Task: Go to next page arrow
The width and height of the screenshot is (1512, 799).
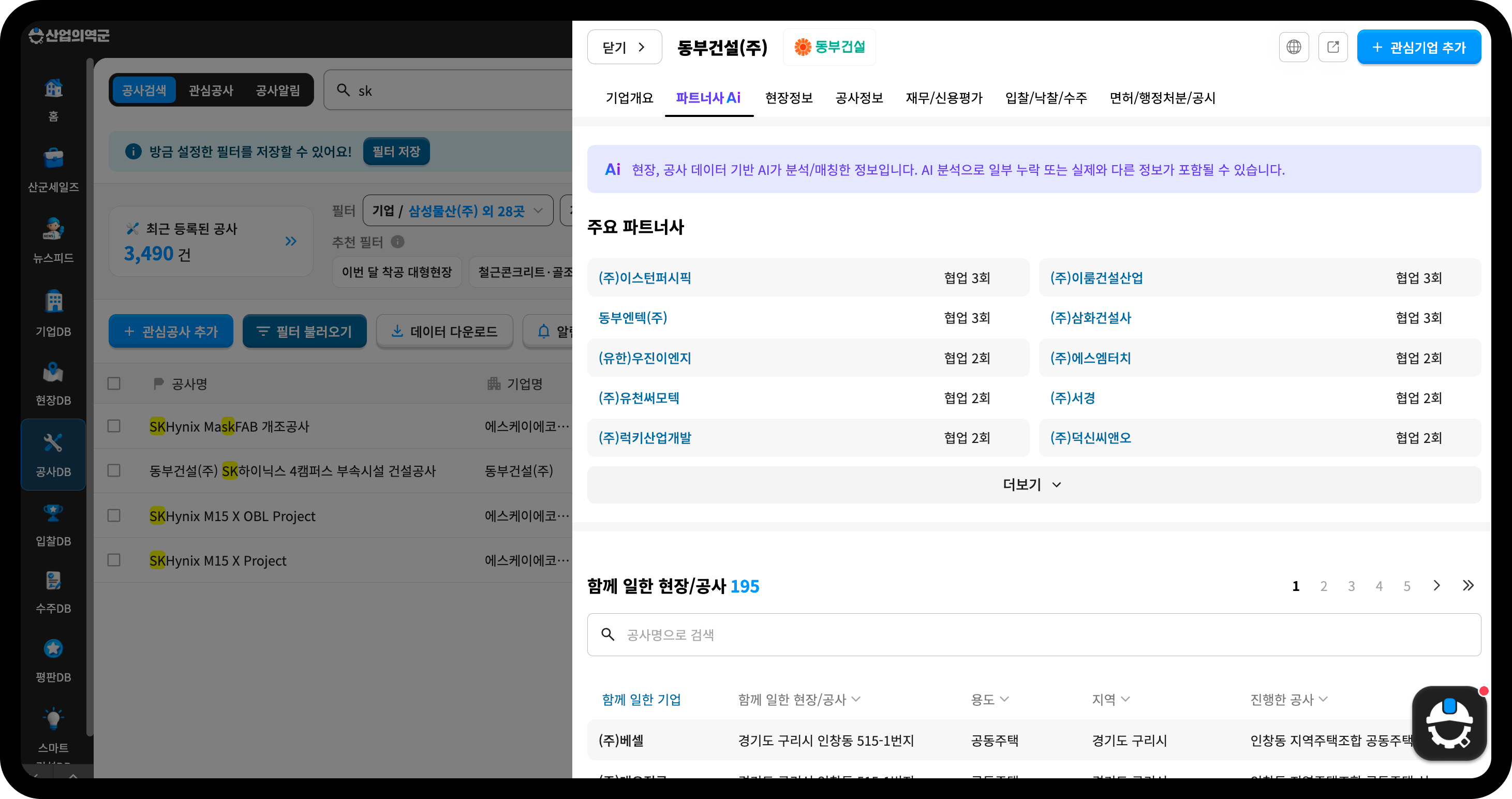Action: pyautogui.click(x=1436, y=585)
